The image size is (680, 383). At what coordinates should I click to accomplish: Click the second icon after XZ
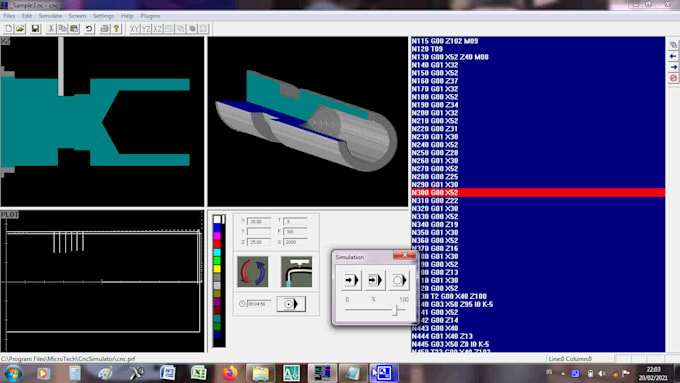[180, 29]
